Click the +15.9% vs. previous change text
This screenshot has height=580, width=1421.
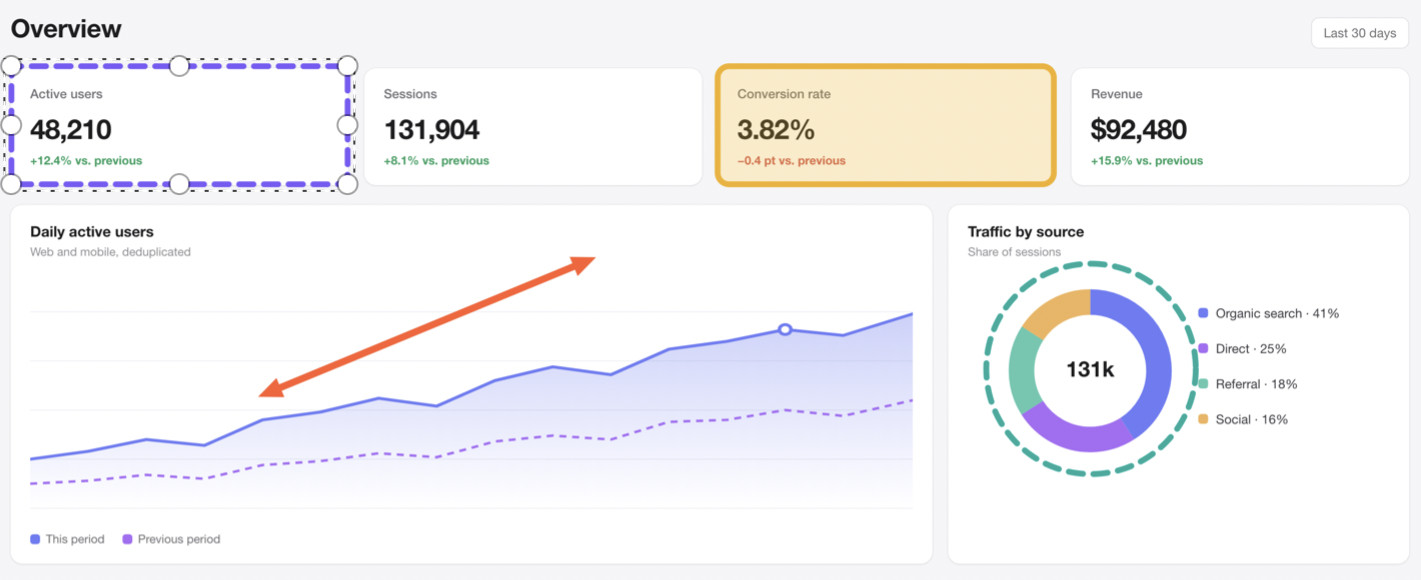[1147, 161]
